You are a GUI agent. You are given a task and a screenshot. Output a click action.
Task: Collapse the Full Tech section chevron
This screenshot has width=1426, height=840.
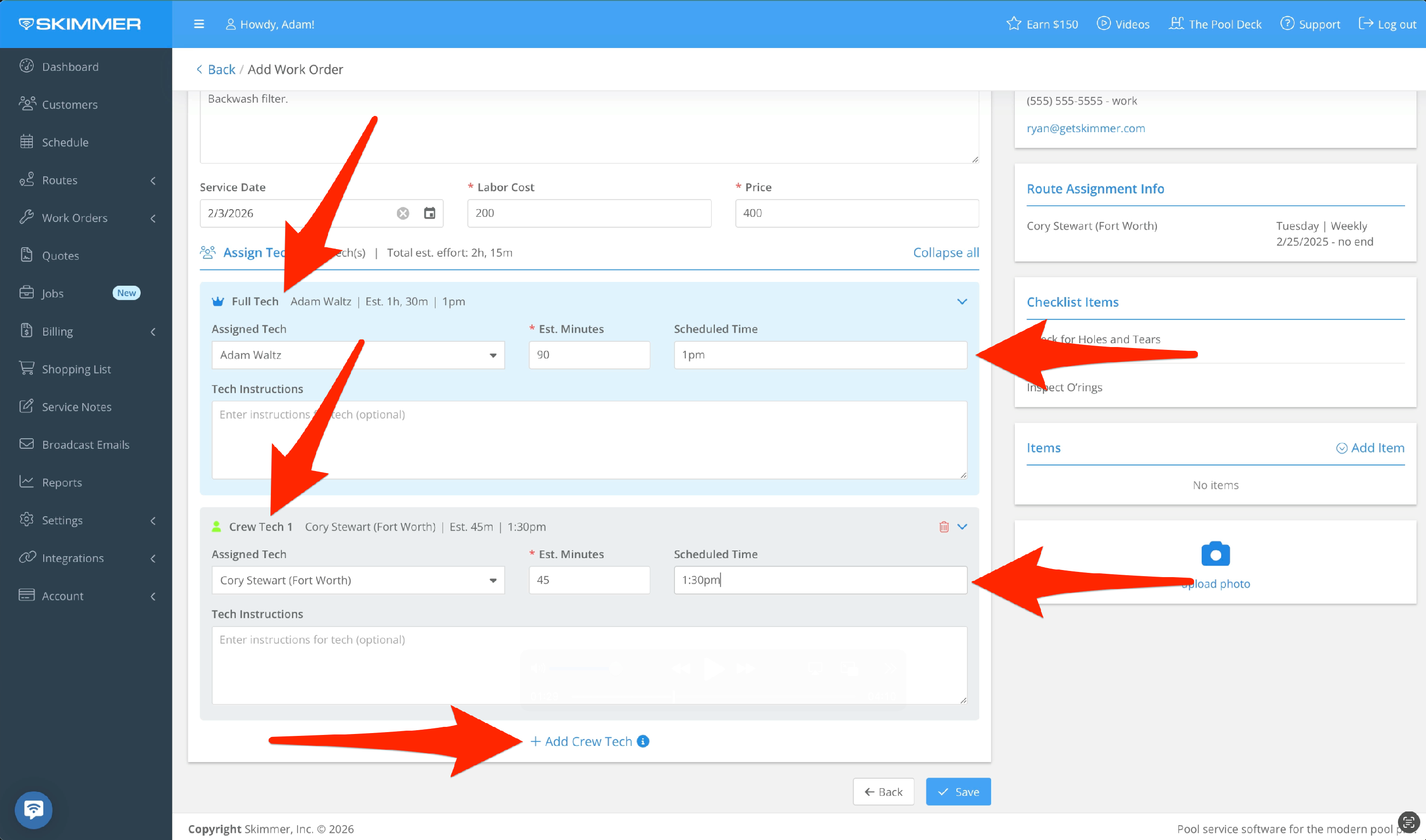962,302
